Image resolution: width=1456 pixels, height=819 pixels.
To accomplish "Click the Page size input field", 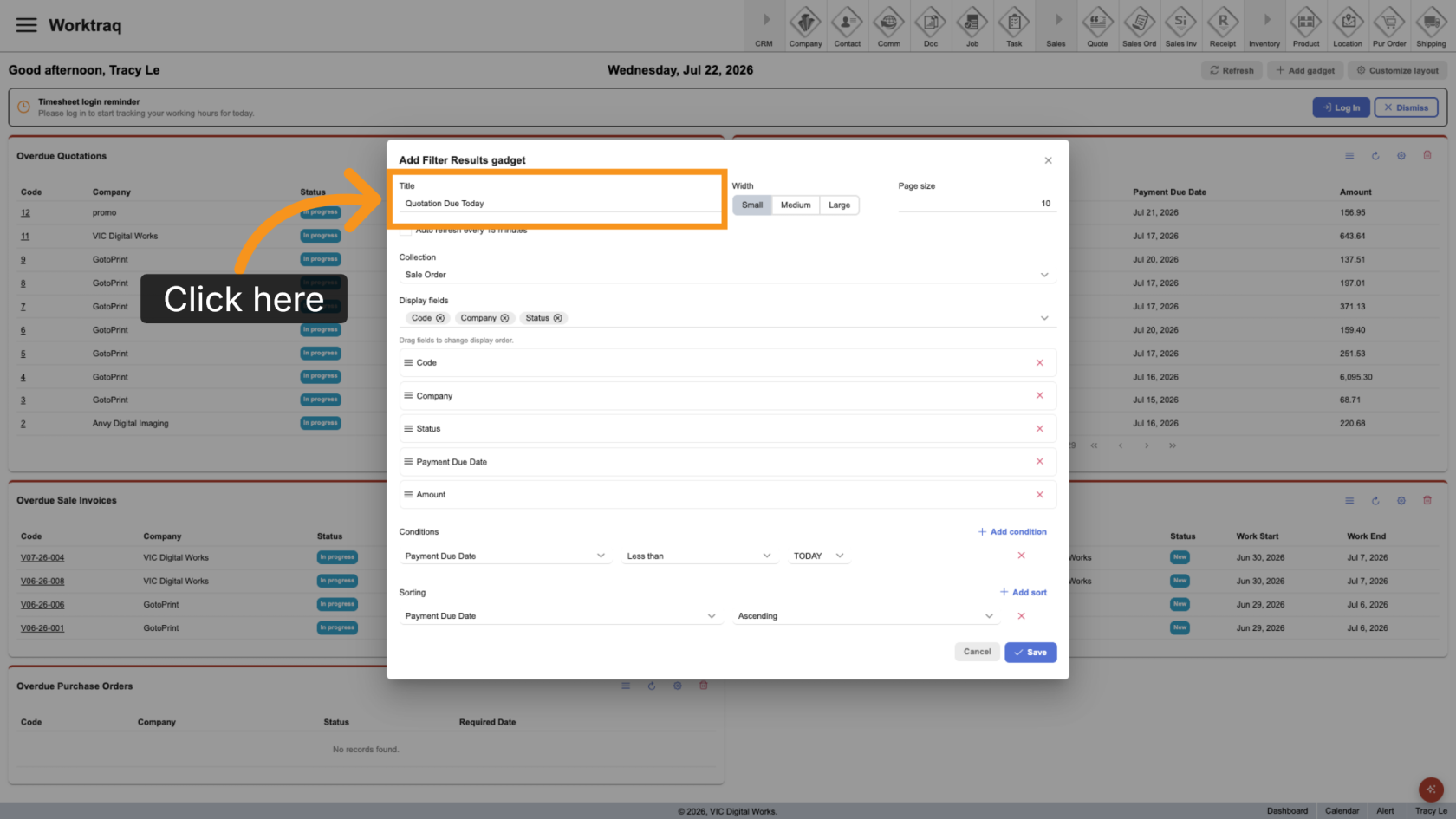I will point(977,204).
